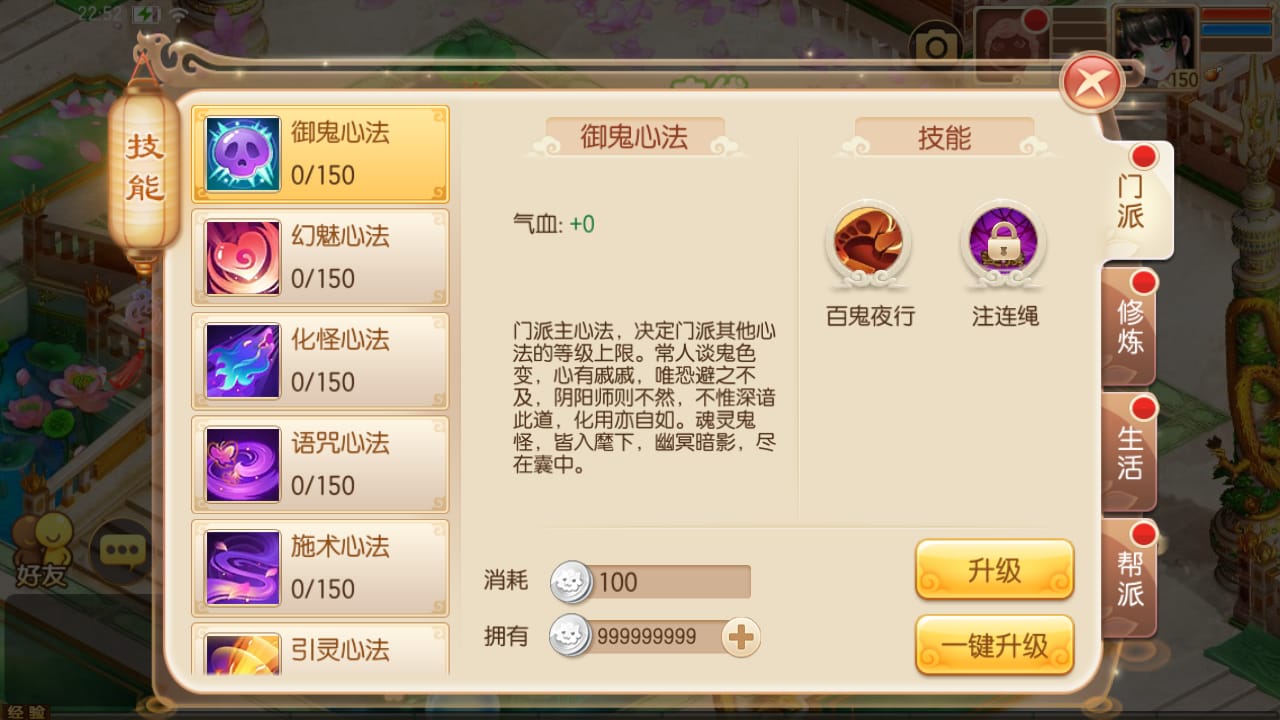Open the 生活 tab
This screenshot has height=720, width=1280.
pyautogui.click(x=1130, y=453)
